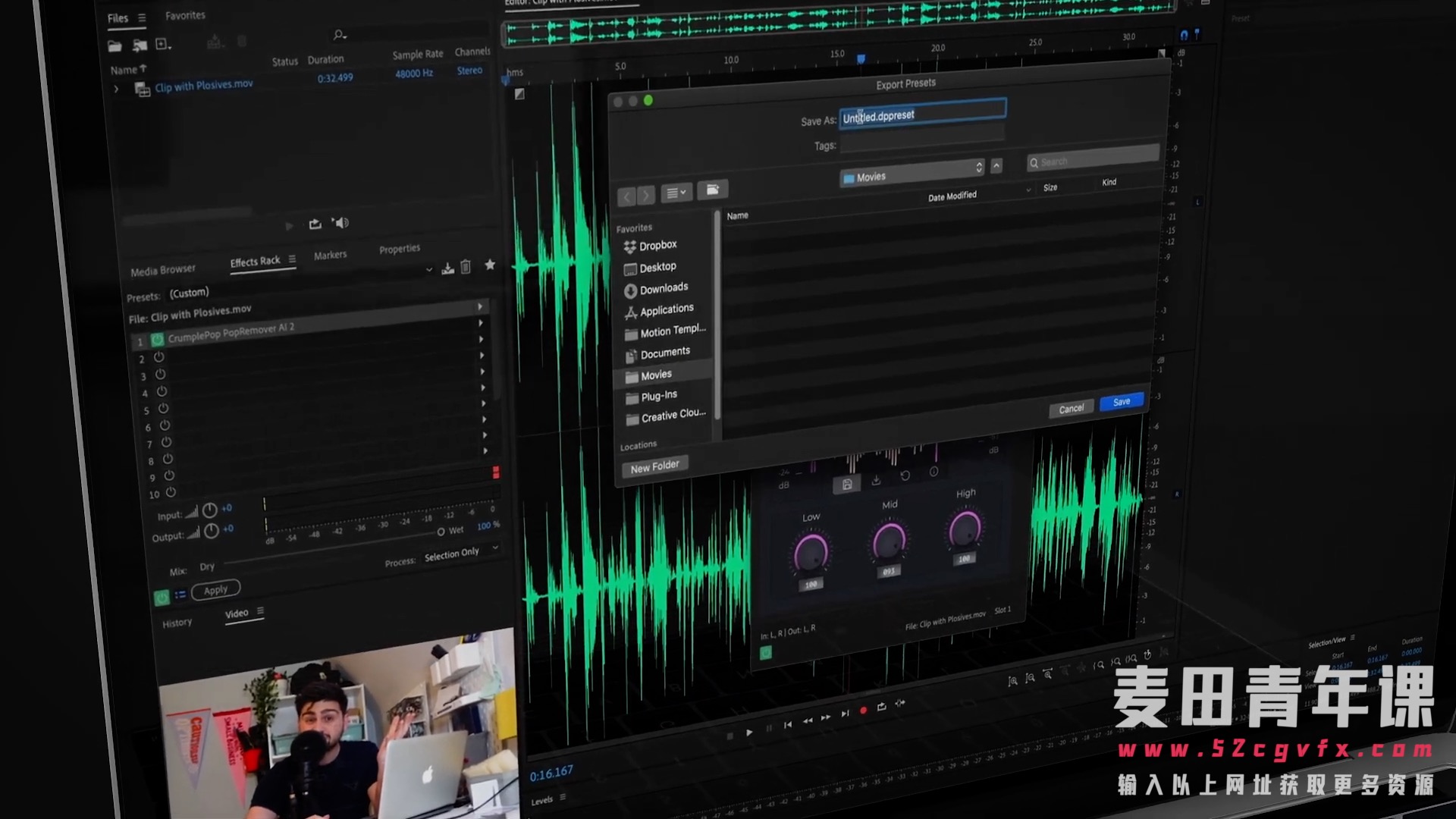Switch to the Media Browser tab
This screenshot has height=819, width=1456.
pos(162,270)
